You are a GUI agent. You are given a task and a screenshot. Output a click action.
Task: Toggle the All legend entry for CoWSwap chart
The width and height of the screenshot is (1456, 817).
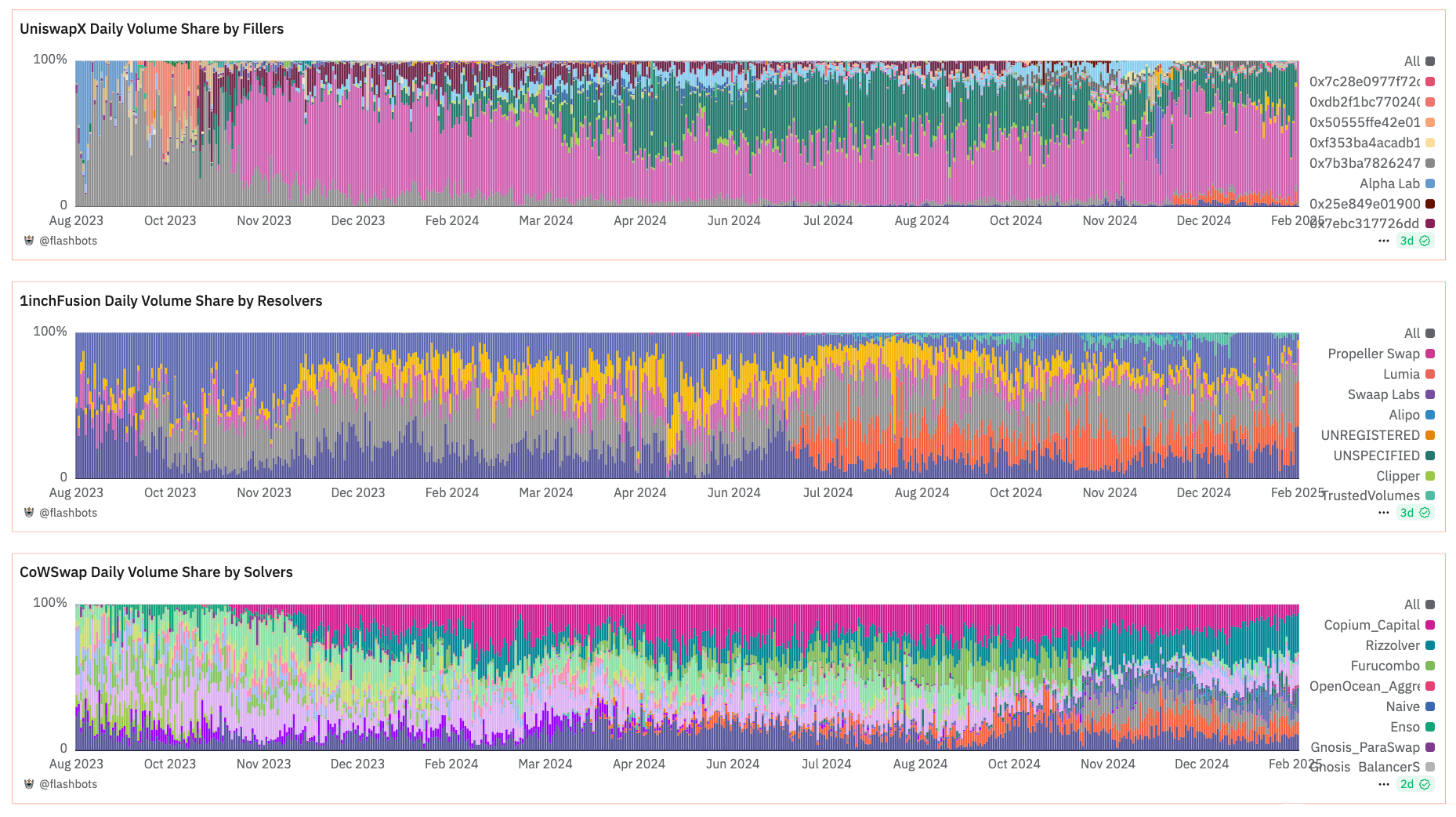(x=1411, y=605)
